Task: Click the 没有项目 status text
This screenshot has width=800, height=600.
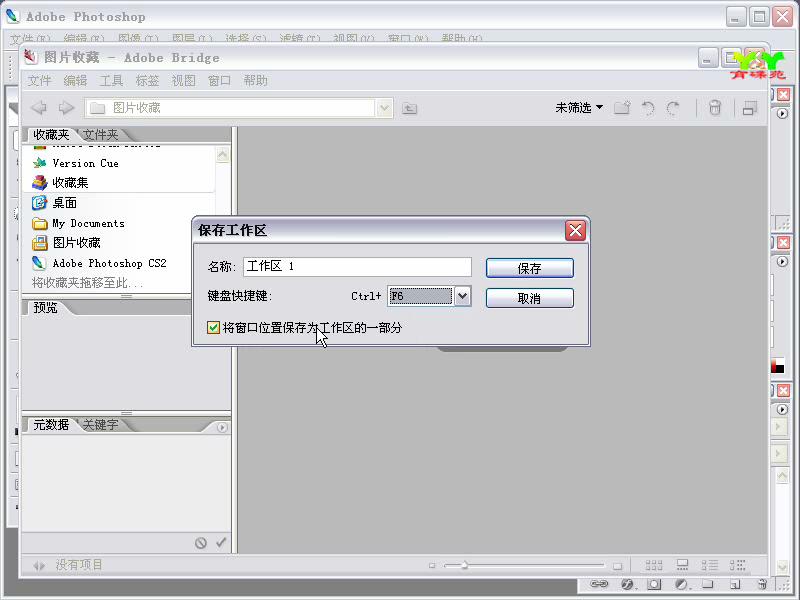Action: (x=79, y=565)
